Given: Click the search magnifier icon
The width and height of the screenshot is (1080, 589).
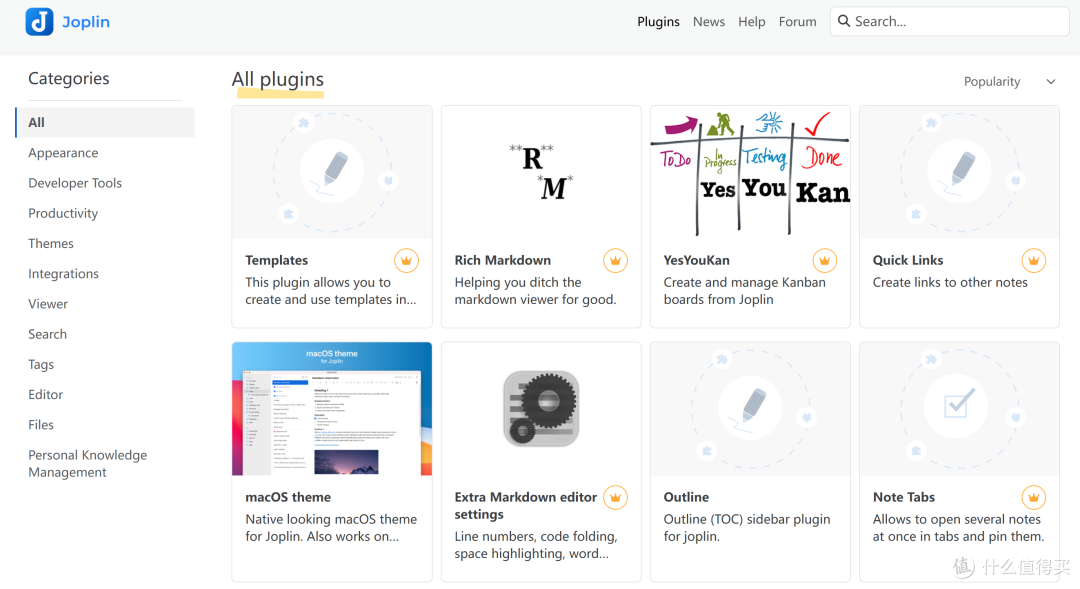Looking at the screenshot, I should point(844,21).
